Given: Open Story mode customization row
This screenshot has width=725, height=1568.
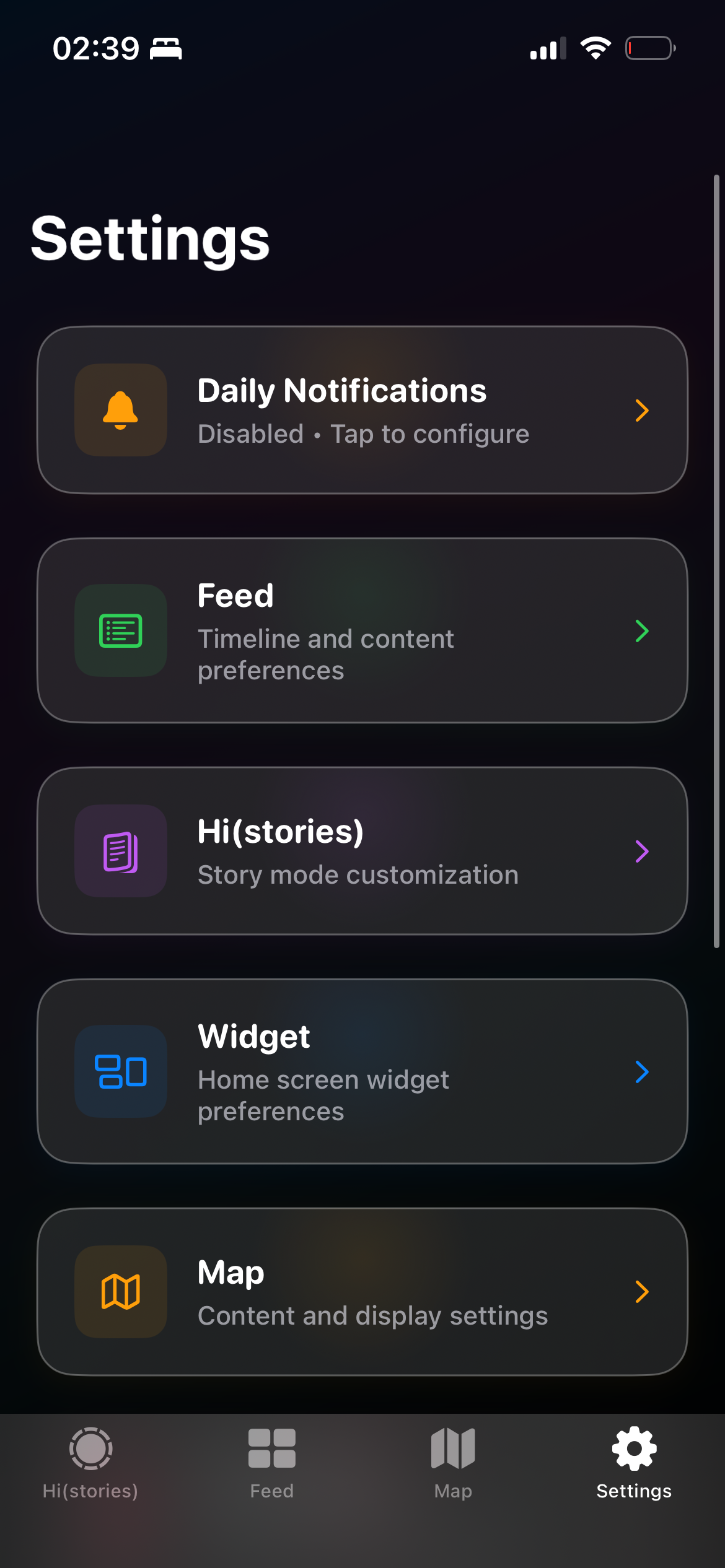Looking at the screenshot, I should point(362,851).
